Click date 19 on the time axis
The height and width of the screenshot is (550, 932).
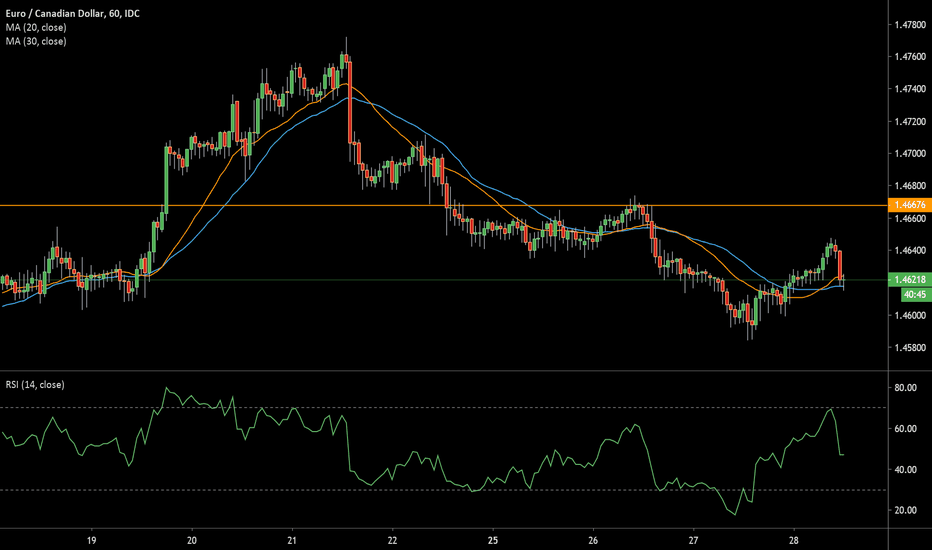point(91,537)
